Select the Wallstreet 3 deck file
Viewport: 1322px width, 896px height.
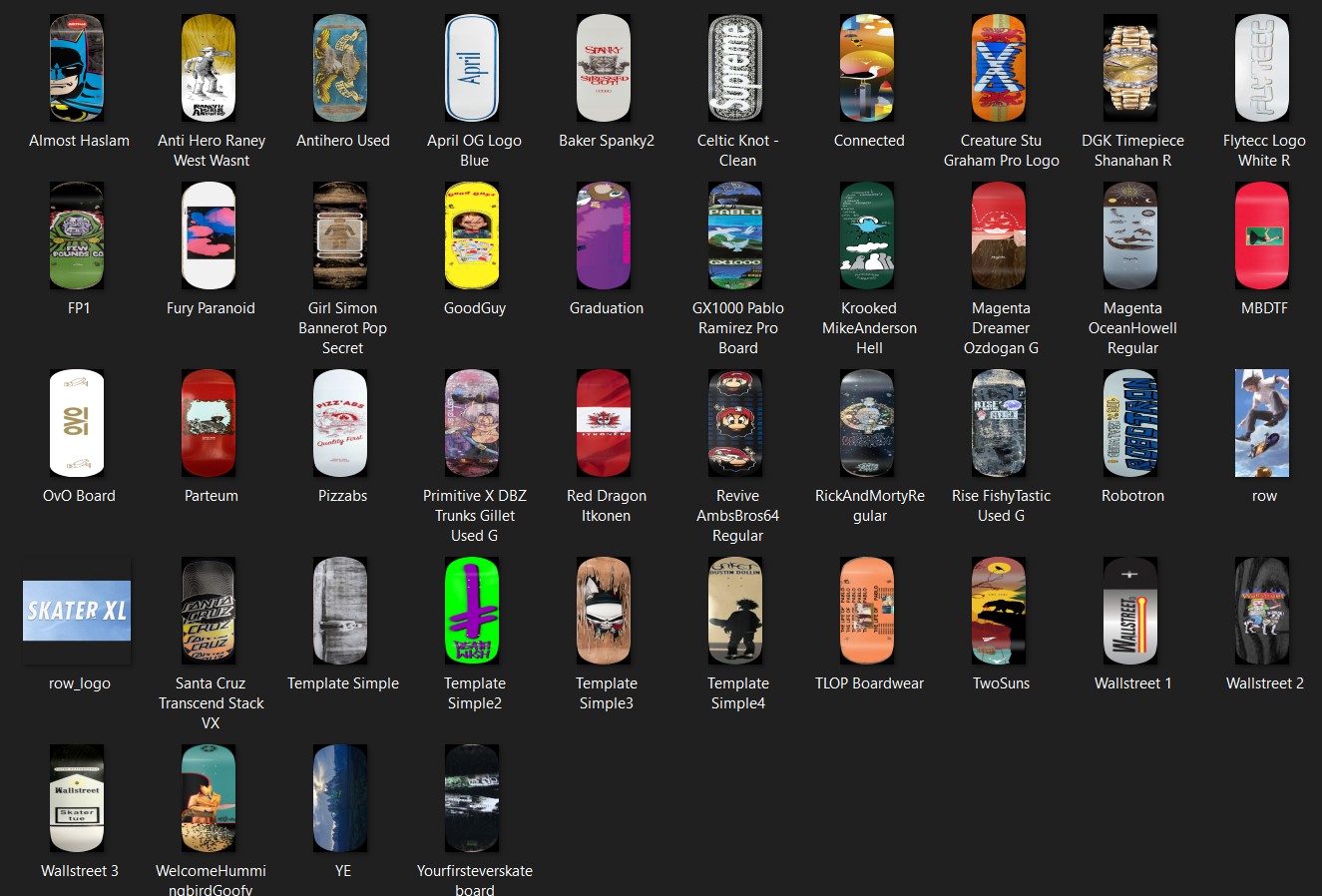pyautogui.click(x=78, y=798)
